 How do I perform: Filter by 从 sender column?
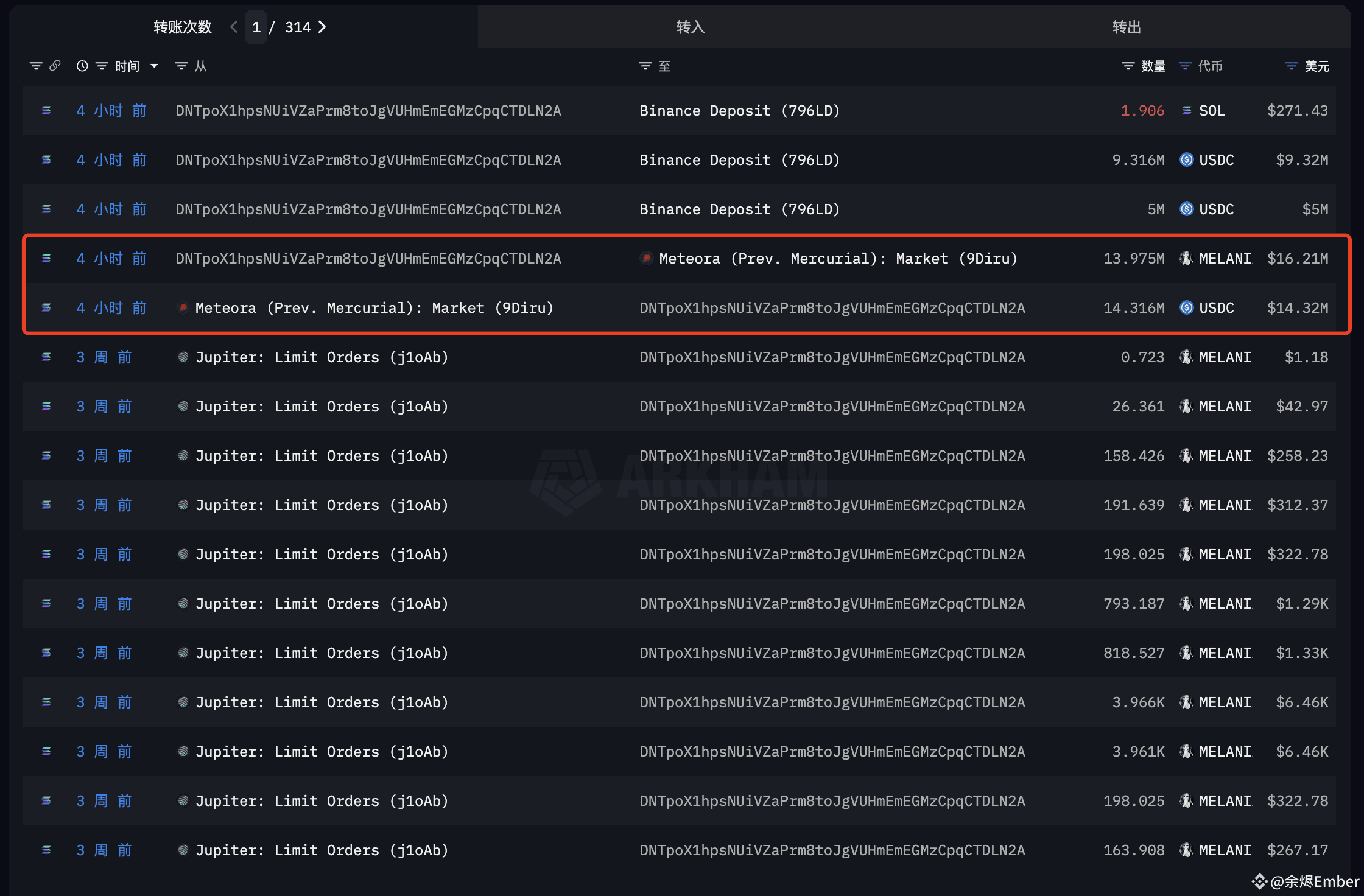coord(181,66)
